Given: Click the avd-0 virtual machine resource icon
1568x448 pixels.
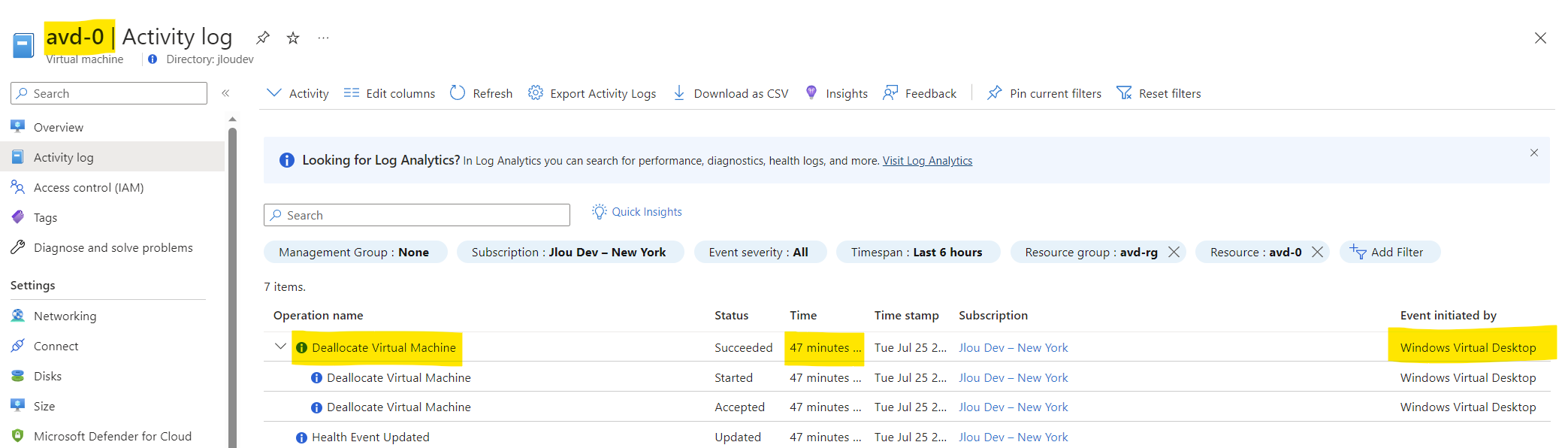Looking at the screenshot, I should click(23, 46).
